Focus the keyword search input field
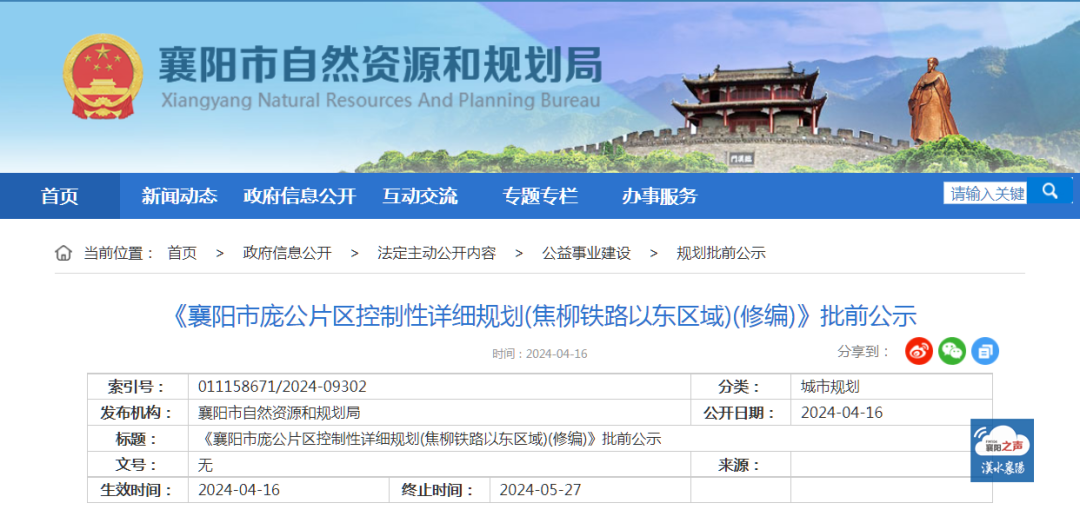 (987, 193)
